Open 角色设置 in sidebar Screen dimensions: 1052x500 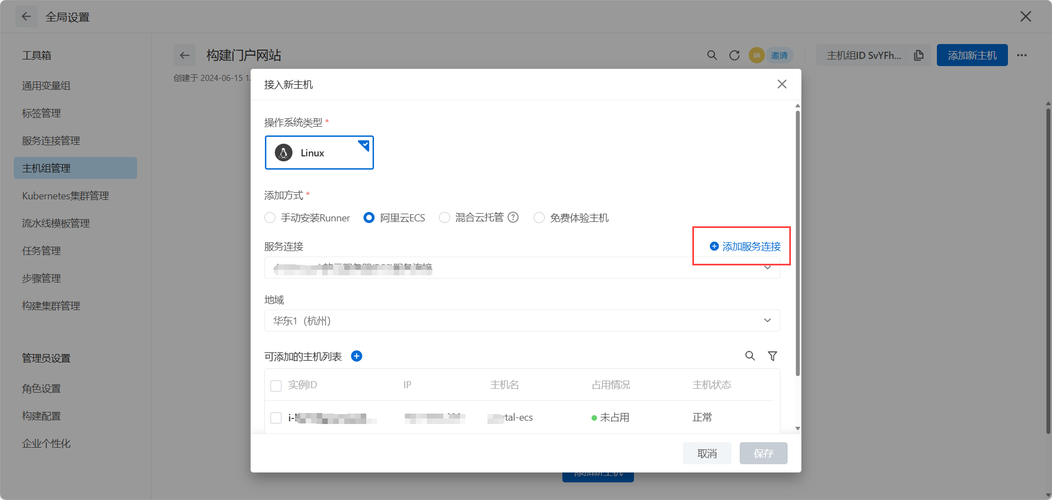(x=42, y=389)
